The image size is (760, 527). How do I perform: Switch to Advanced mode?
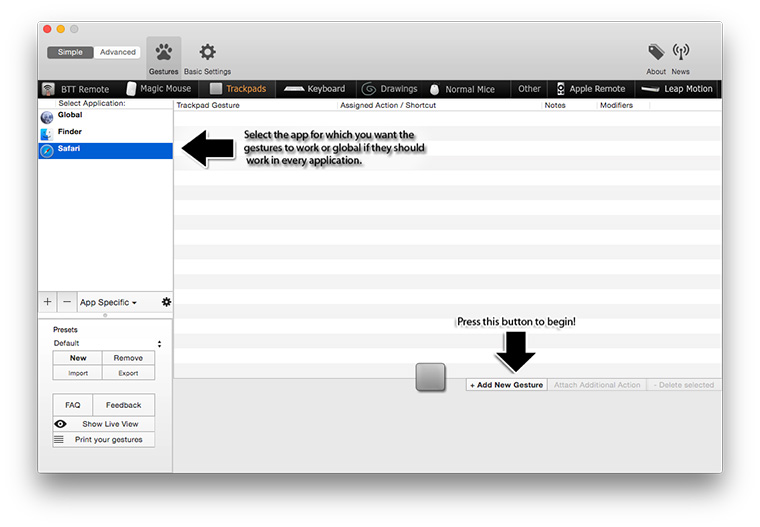click(117, 52)
